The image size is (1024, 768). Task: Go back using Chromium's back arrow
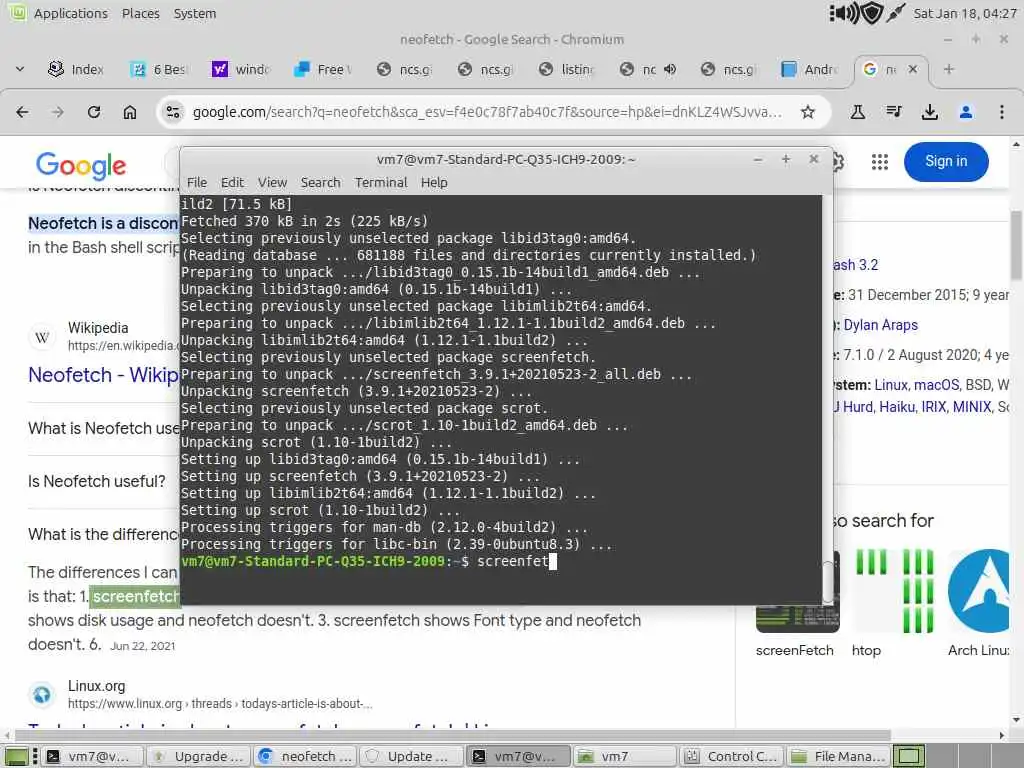22,112
